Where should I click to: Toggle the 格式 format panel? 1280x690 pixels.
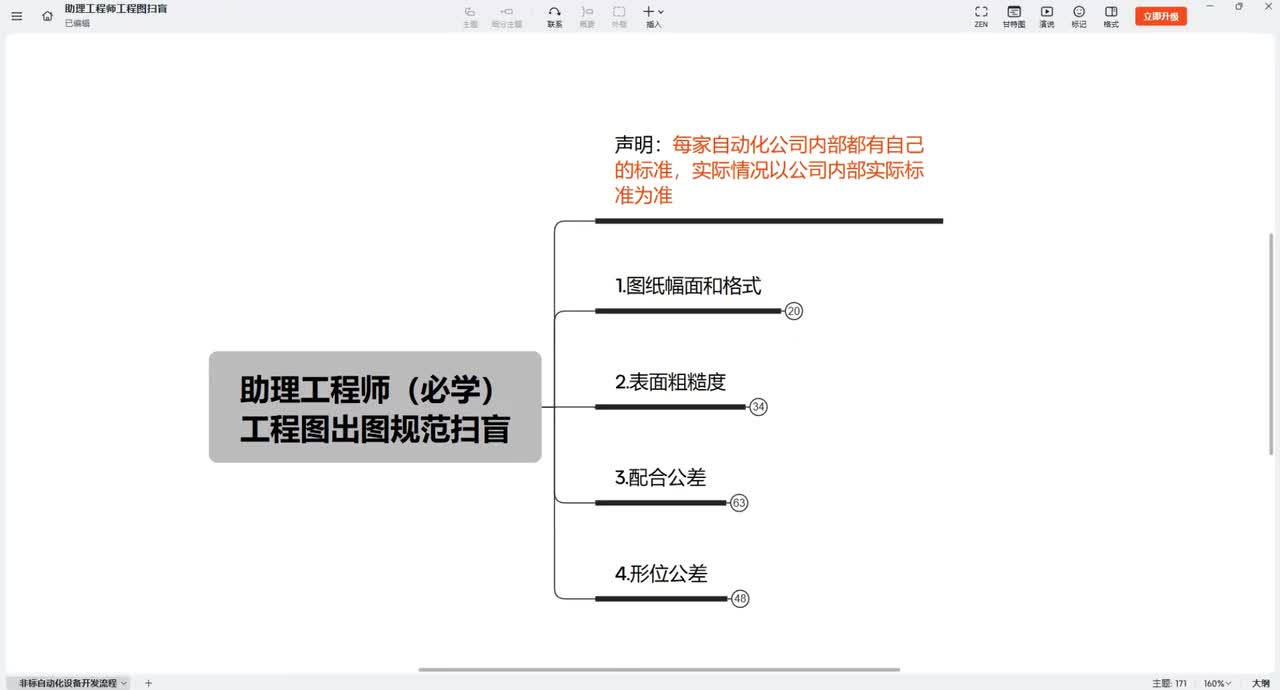click(1111, 16)
